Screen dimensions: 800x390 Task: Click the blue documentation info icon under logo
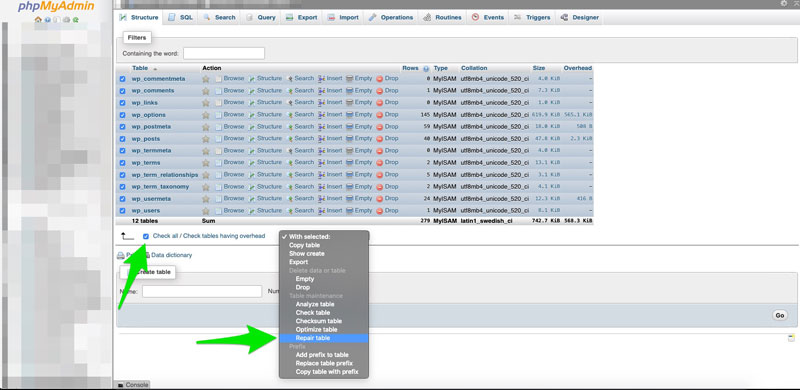tap(47, 20)
